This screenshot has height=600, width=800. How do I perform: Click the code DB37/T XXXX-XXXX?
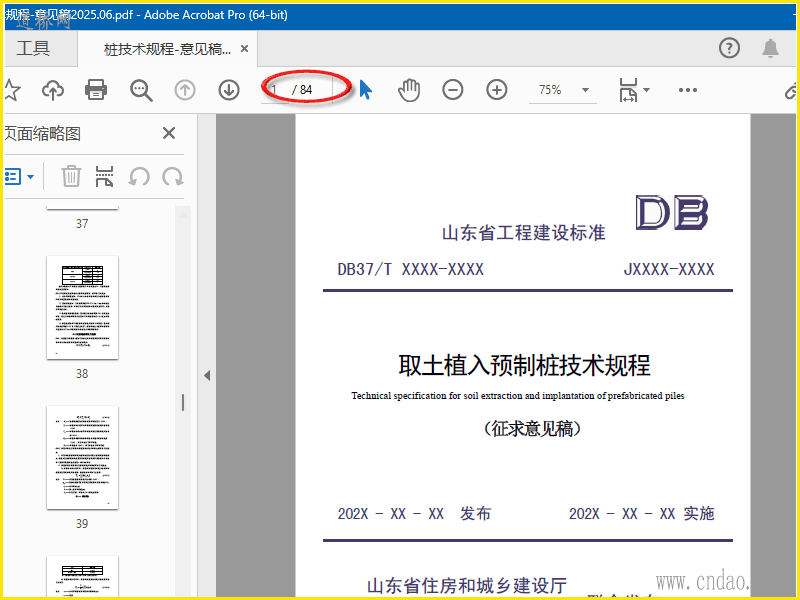point(411,269)
